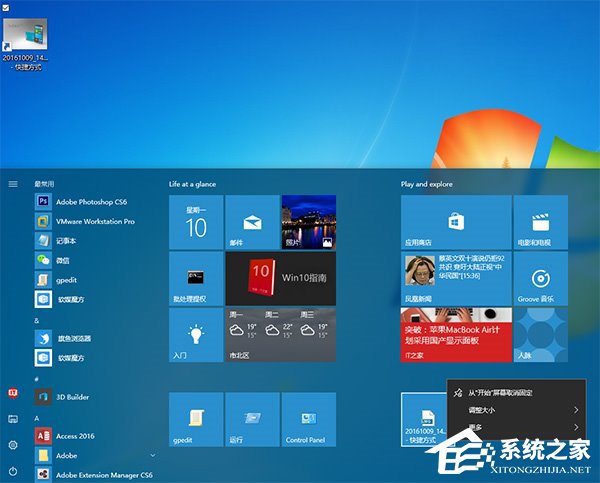The width and height of the screenshot is (600, 483).
Task: Click the Control Panel tile
Action: click(307, 419)
